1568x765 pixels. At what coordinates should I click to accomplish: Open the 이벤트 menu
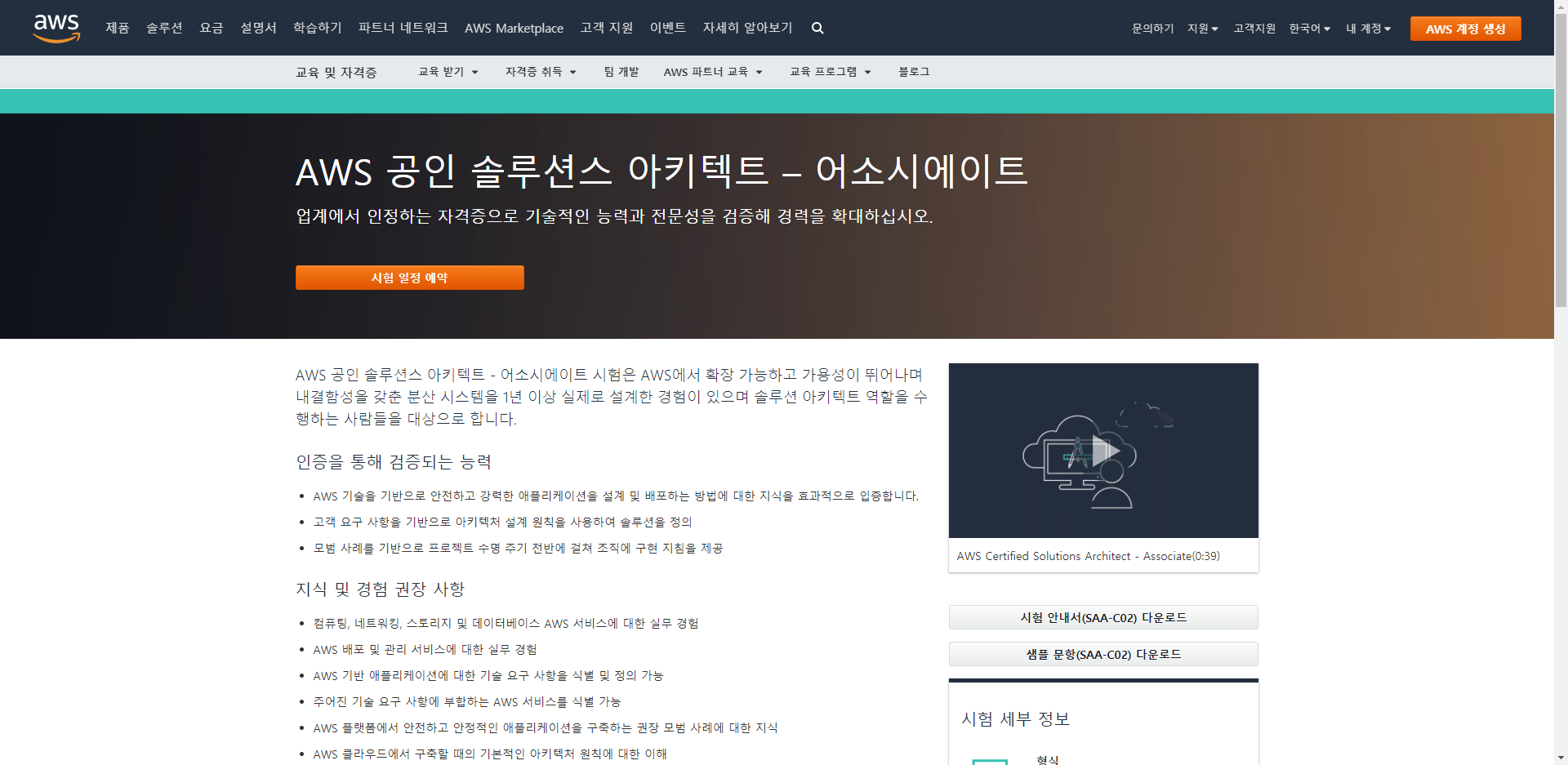pos(668,28)
